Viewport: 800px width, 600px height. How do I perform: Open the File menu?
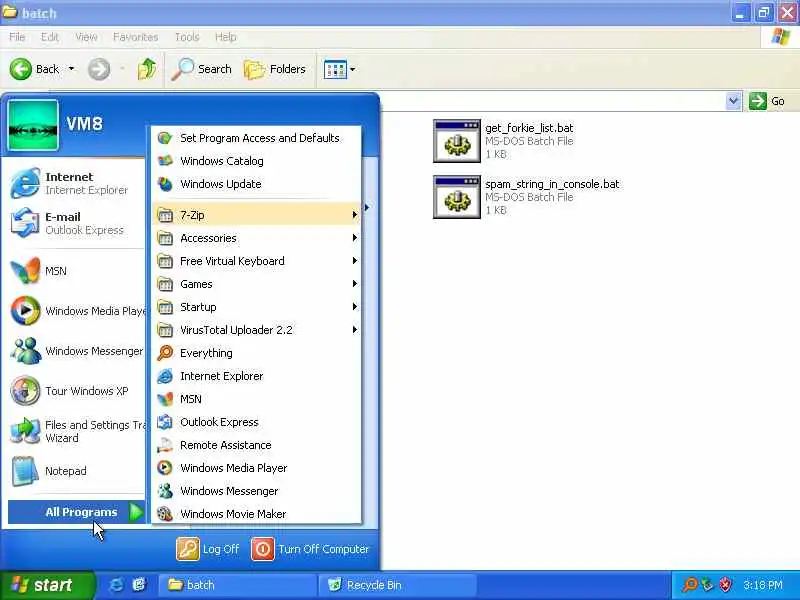[x=17, y=37]
